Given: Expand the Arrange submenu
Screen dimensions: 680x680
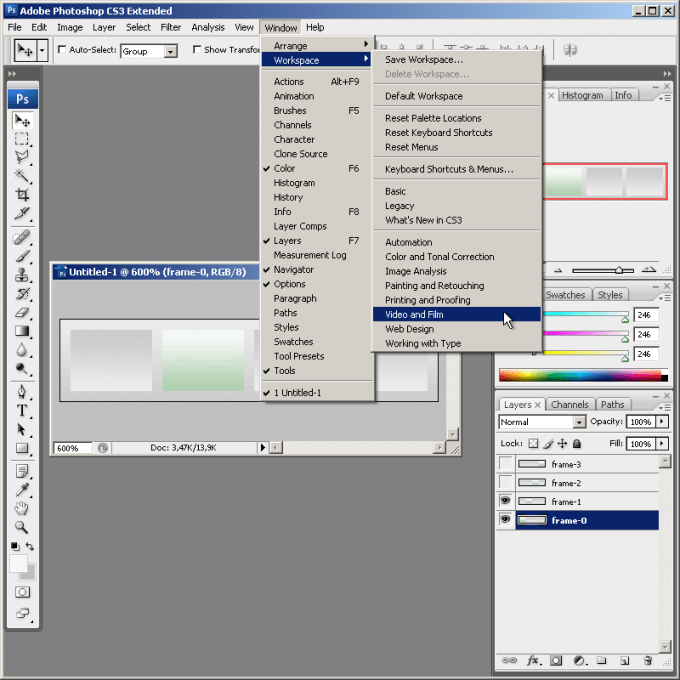Looking at the screenshot, I should [317, 45].
